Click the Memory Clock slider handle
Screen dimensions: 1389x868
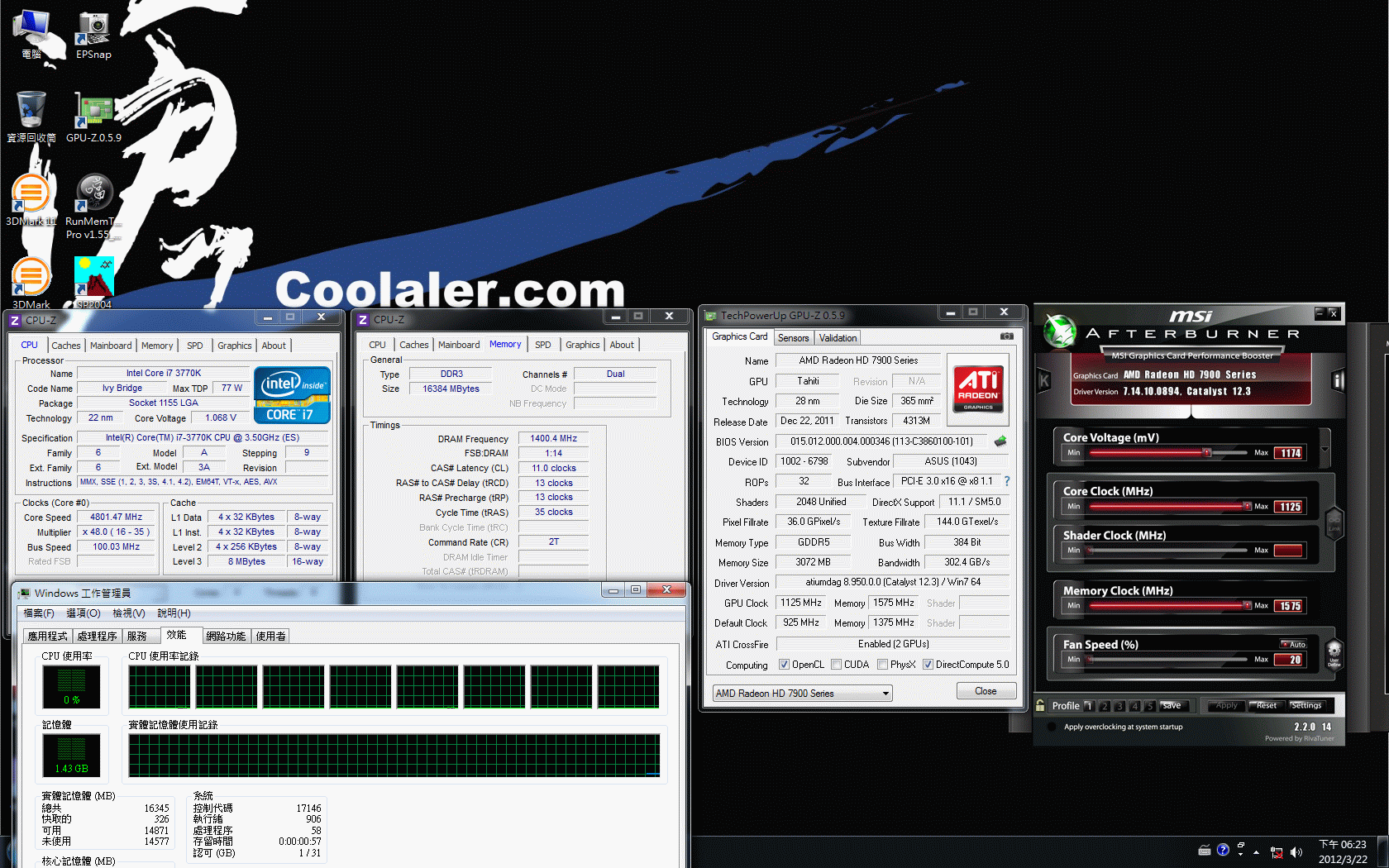point(1247,605)
